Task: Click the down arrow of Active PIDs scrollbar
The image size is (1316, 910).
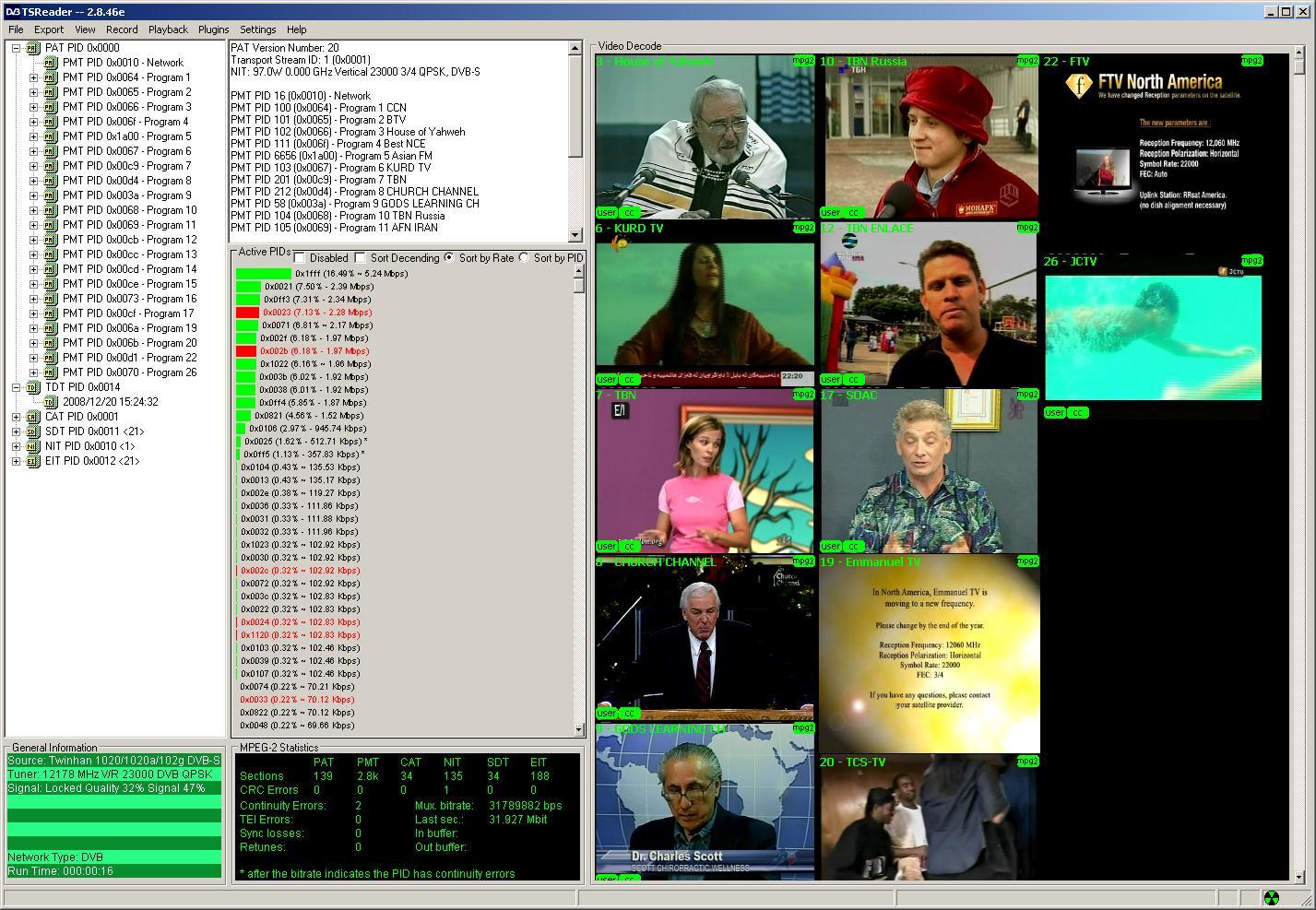Action: coord(579,729)
